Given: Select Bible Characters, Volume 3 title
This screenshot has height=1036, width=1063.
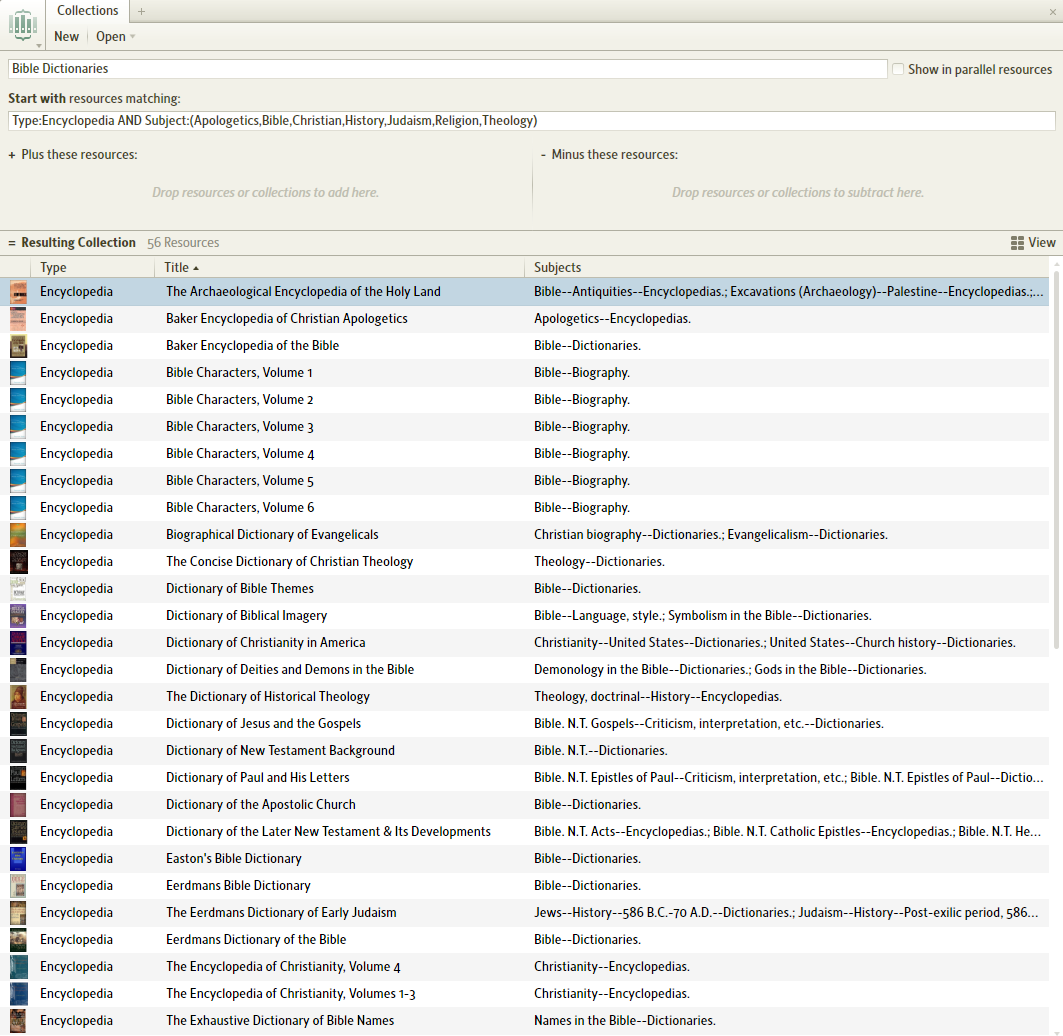Looking at the screenshot, I should [x=240, y=427].
